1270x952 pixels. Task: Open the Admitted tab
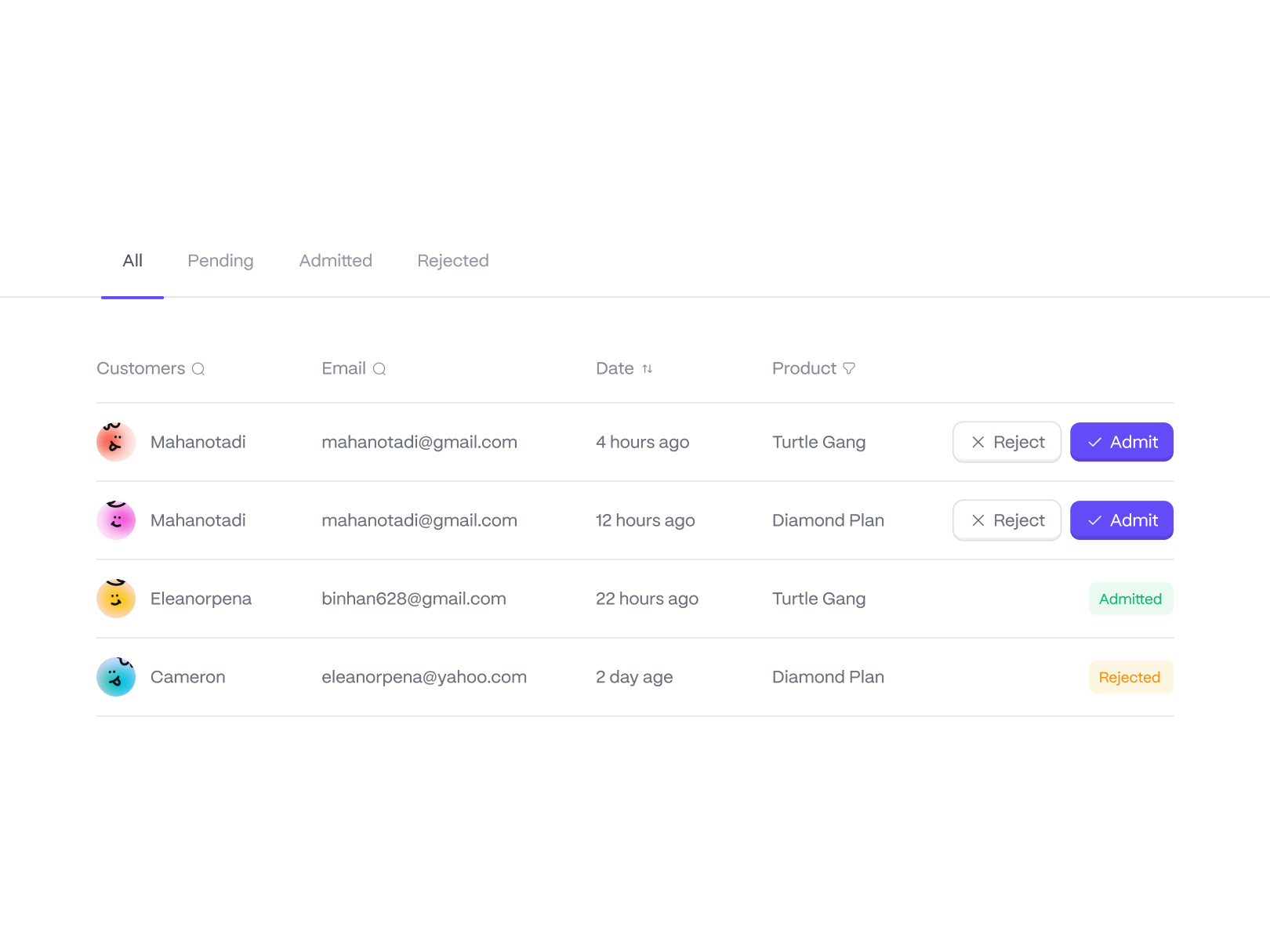tap(336, 261)
